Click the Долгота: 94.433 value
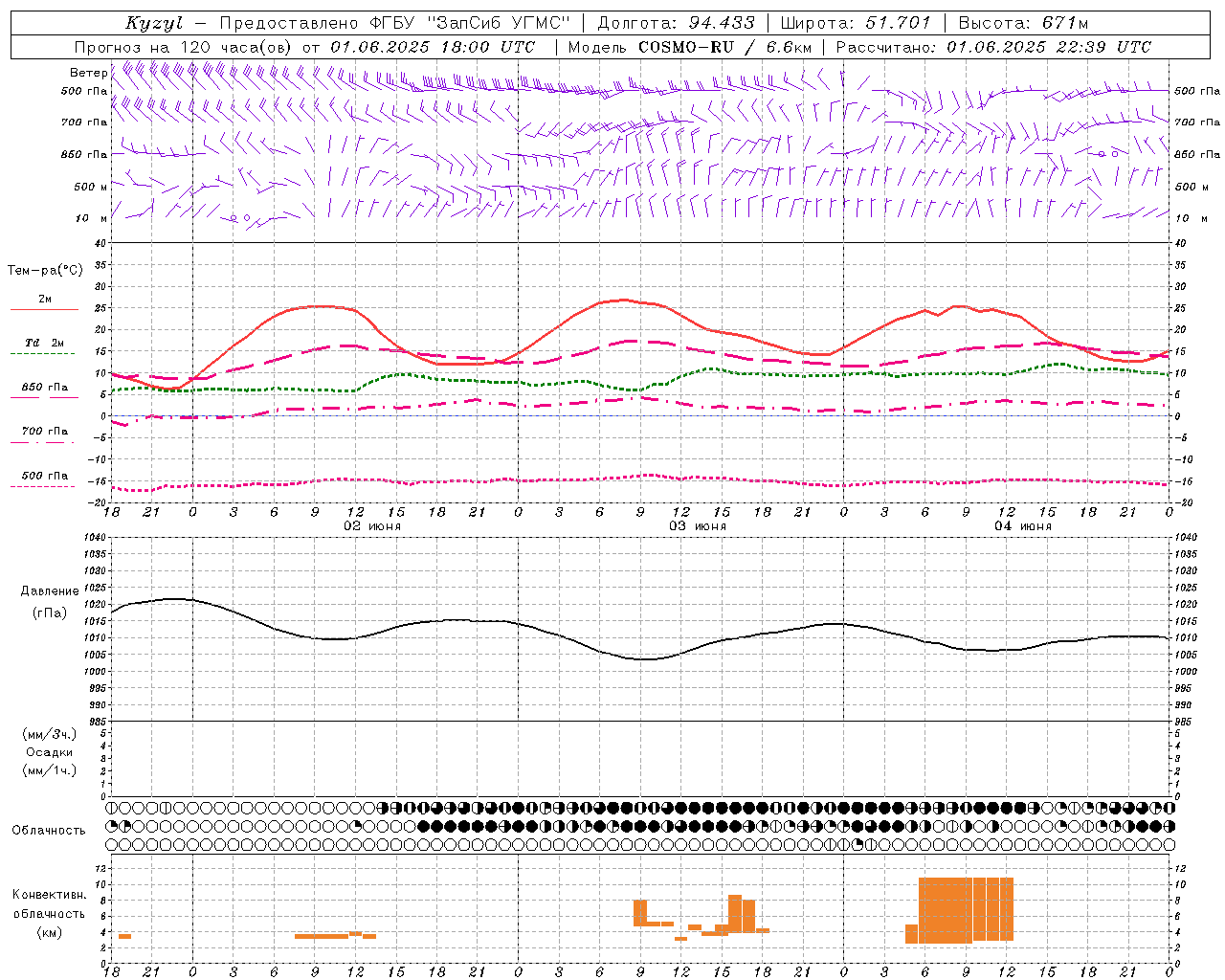Screen dimensions: 1225x980 click(676, 23)
